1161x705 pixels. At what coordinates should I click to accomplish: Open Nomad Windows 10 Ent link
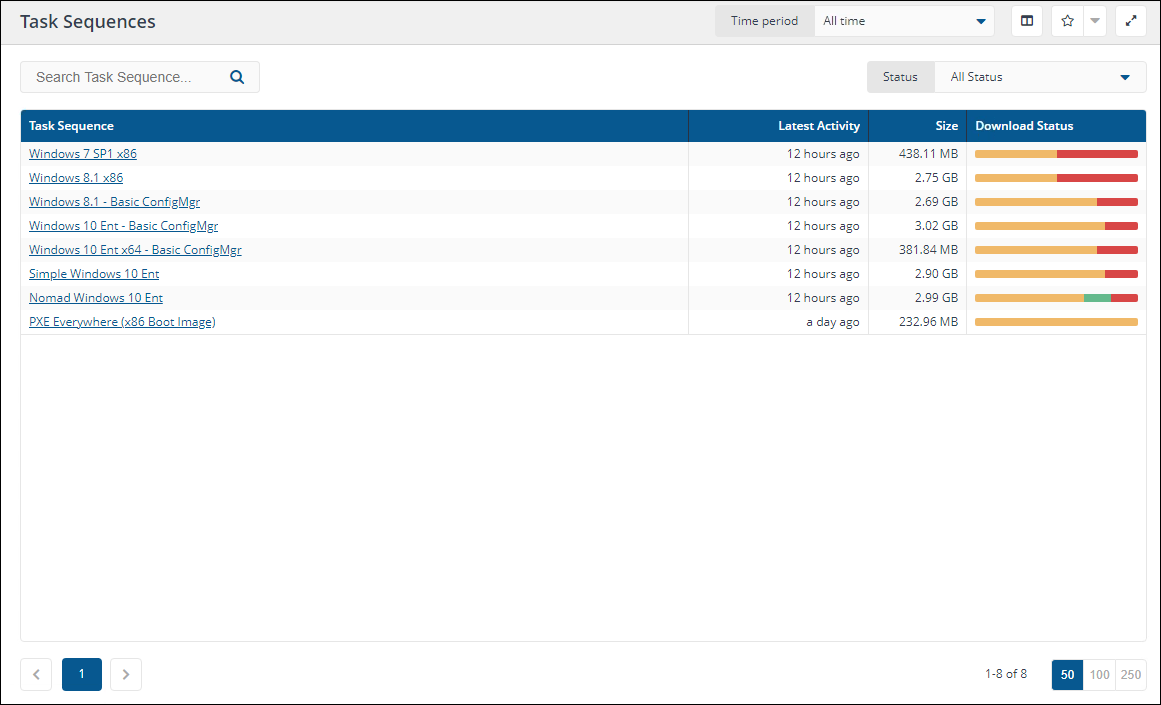click(96, 298)
